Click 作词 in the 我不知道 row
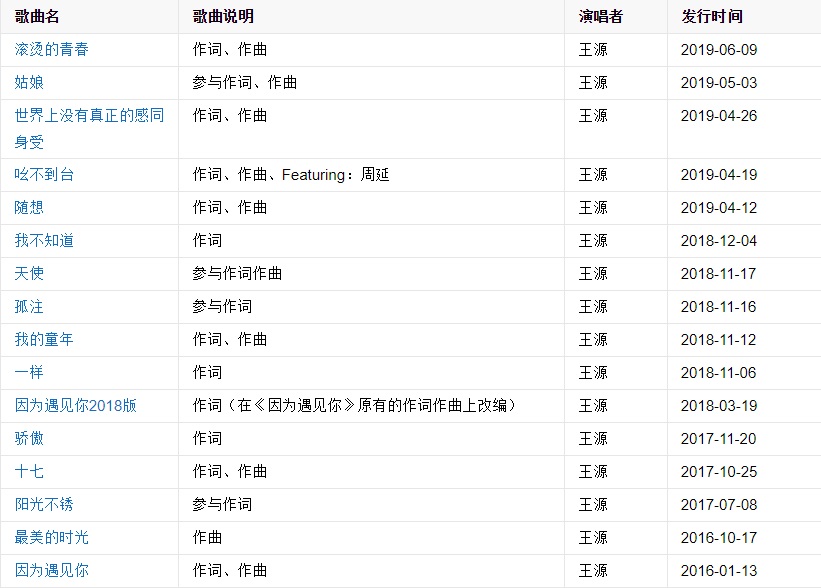This screenshot has width=821, height=588. [207, 240]
